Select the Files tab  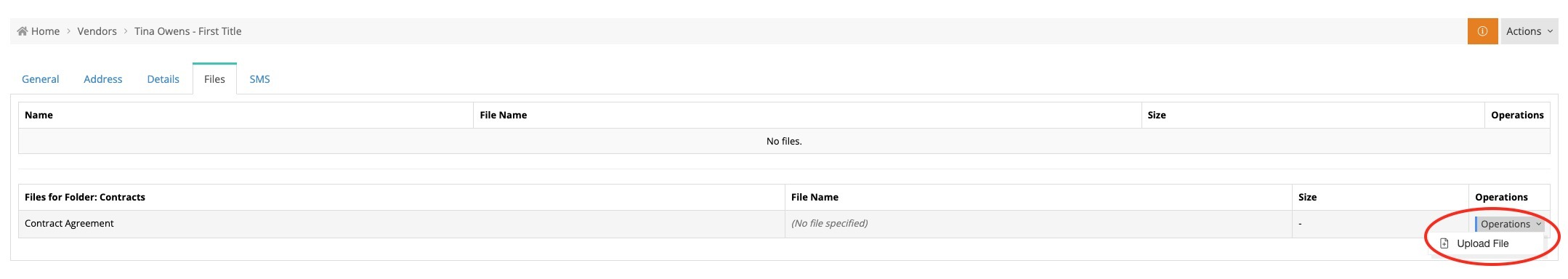pyautogui.click(x=214, y=79)
